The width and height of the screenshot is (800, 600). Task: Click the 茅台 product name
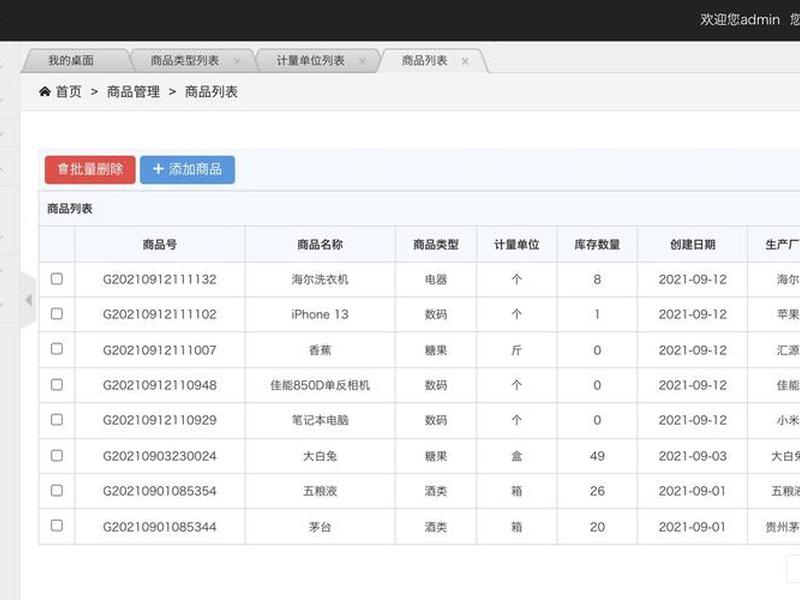tap(320, 527)
